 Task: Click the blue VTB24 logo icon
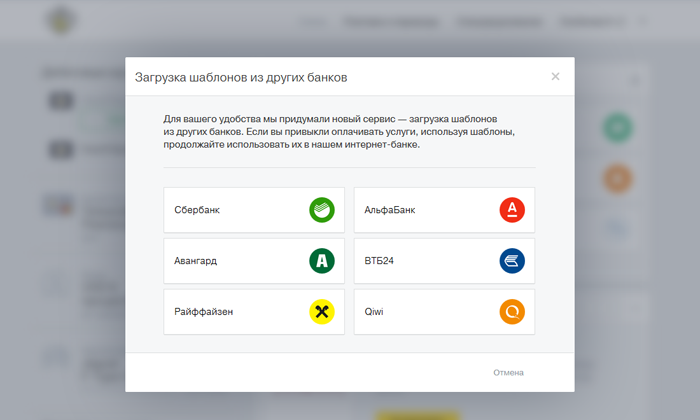512,261
